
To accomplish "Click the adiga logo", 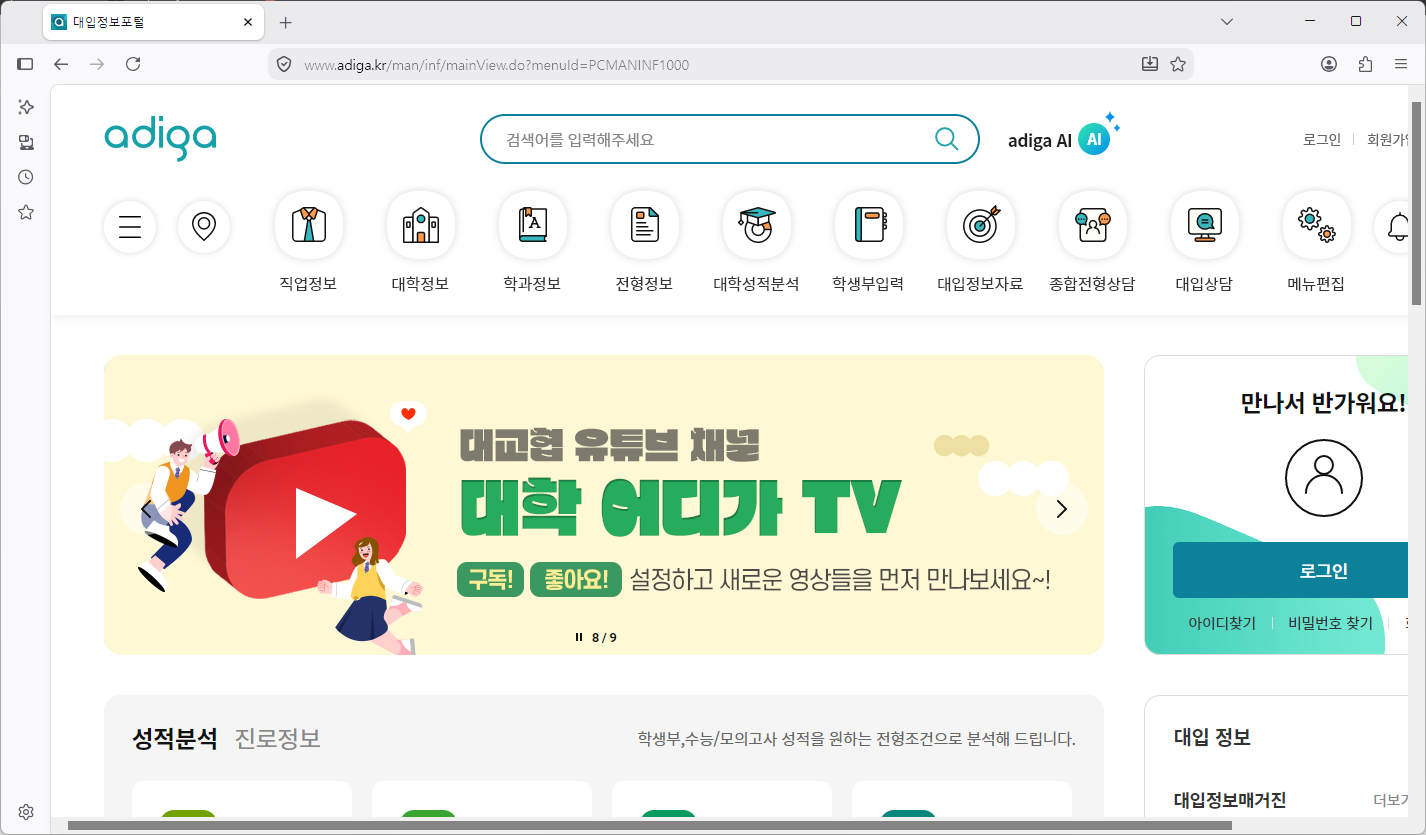I will pos(160,139).
